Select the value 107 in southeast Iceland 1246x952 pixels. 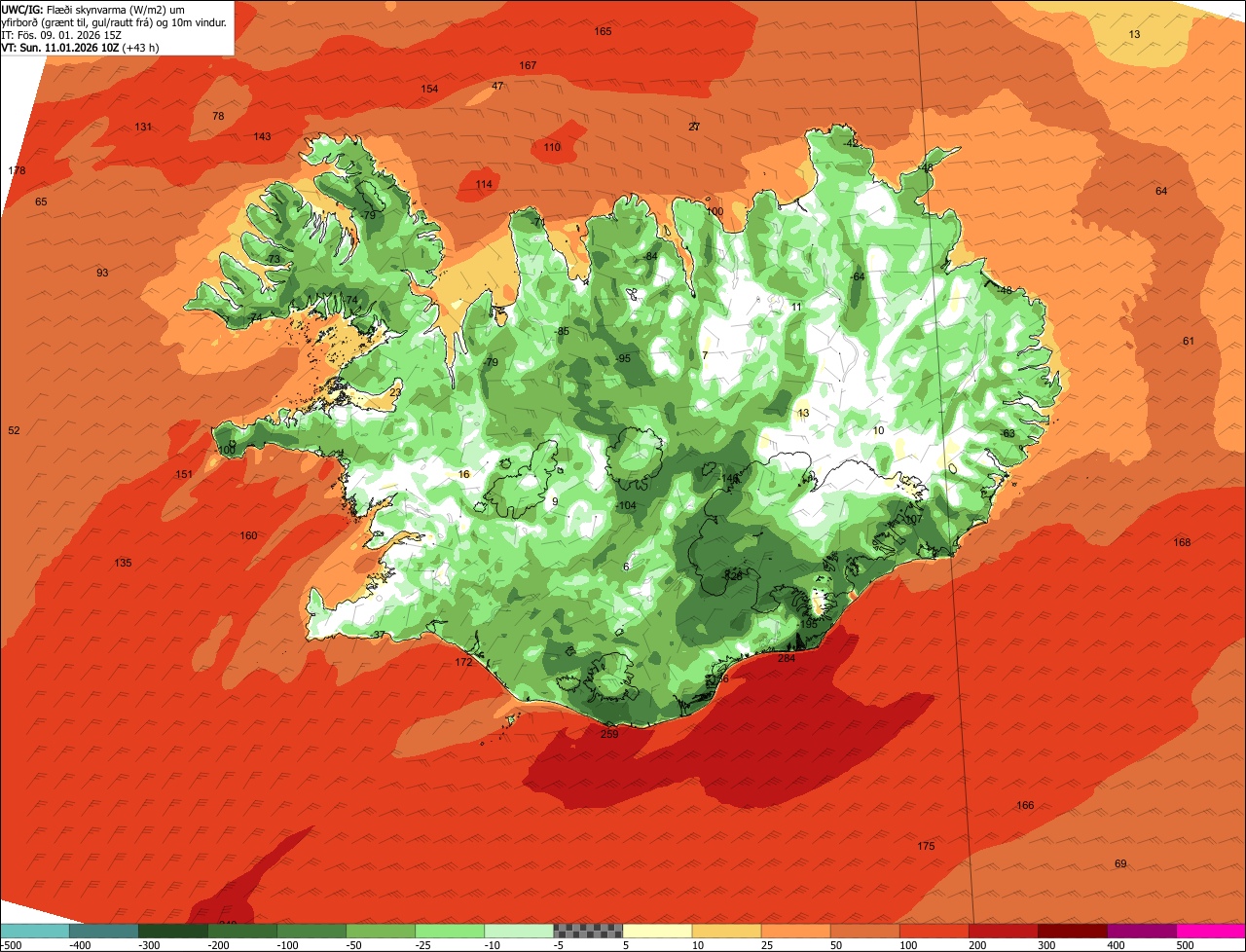[x=913, y=519]
